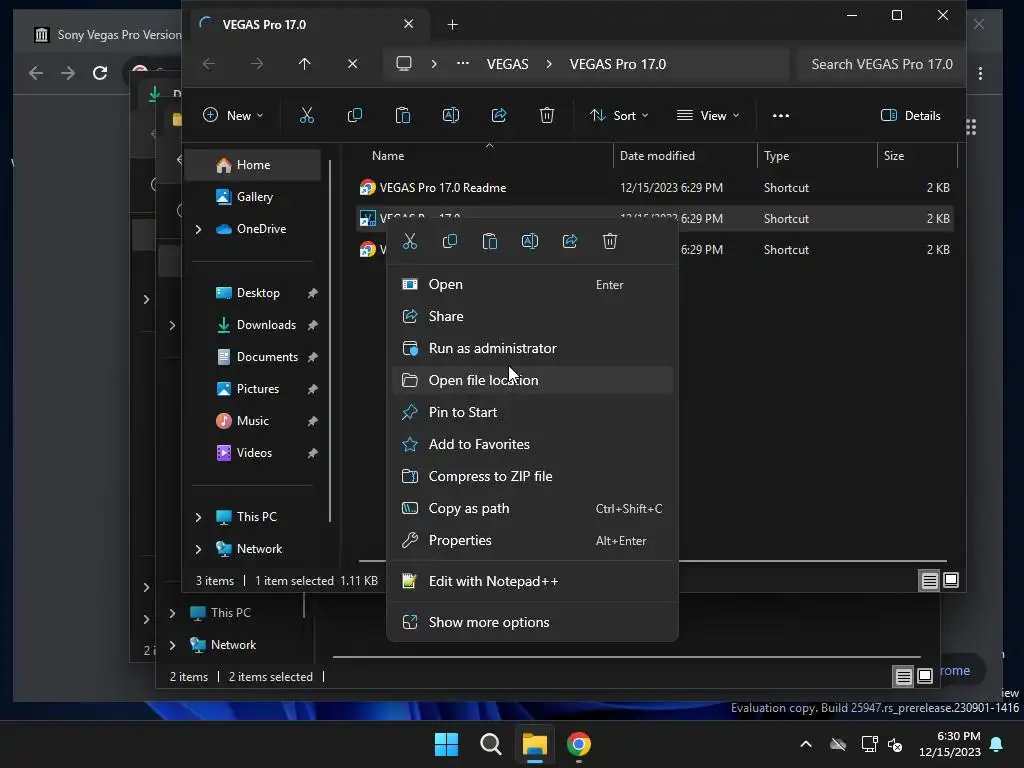1024x768 pixels.
Task: Choose Pin to Start
Action: (532, 413)
